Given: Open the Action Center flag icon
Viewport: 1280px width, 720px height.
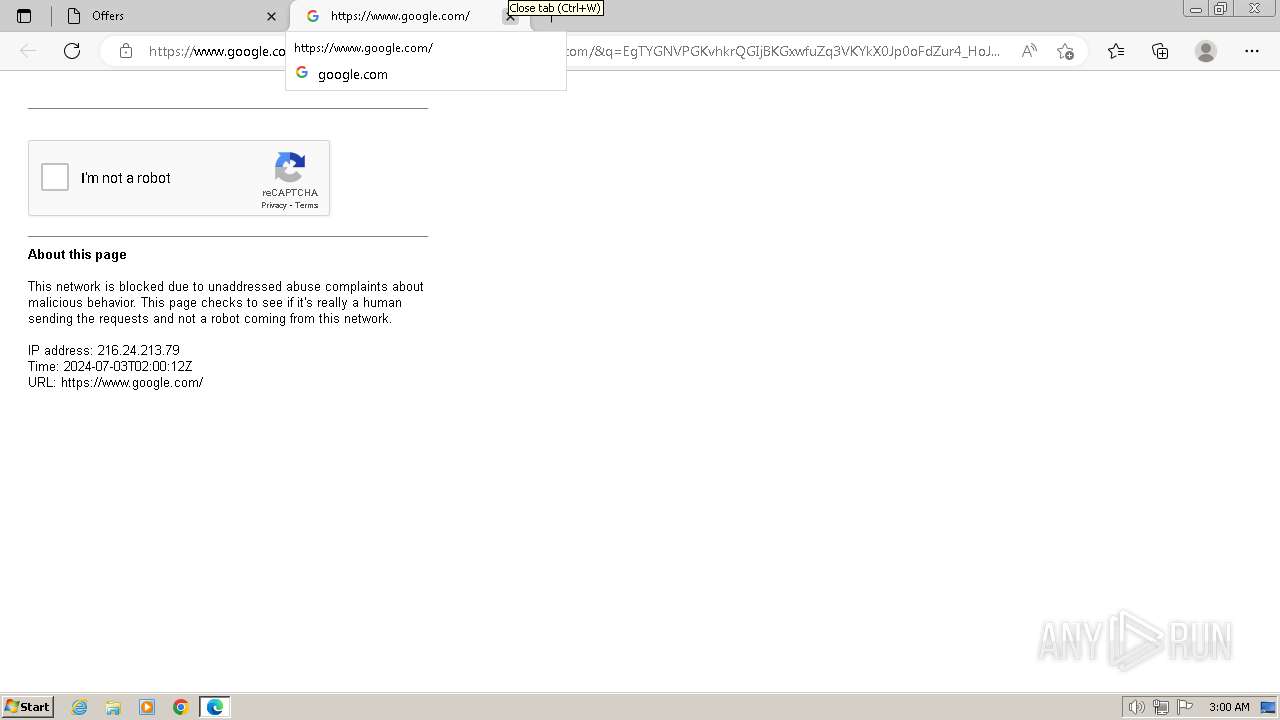Looking at the screenshot, I should coord(1185,707).
